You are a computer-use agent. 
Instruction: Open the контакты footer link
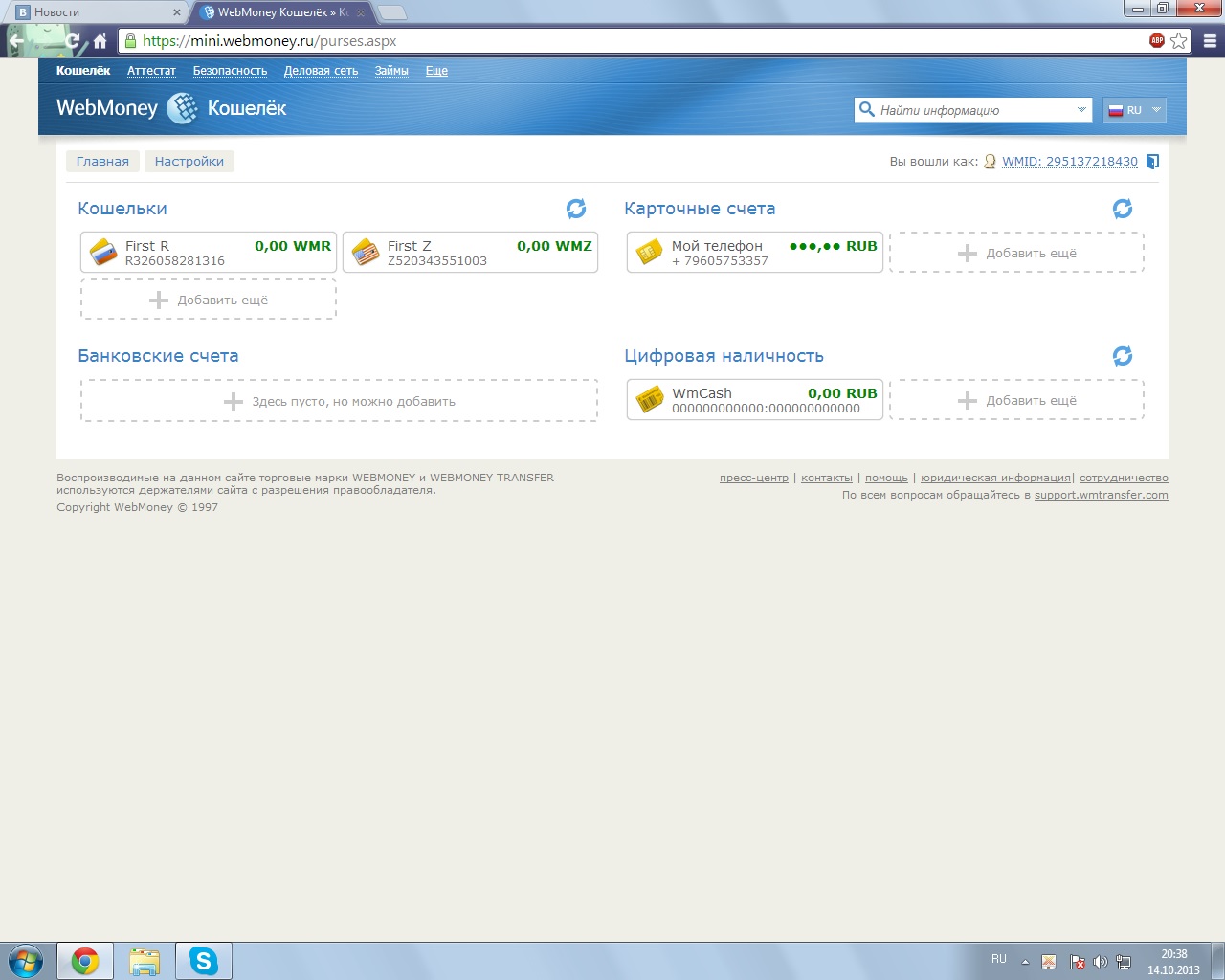tap(827, 478)
